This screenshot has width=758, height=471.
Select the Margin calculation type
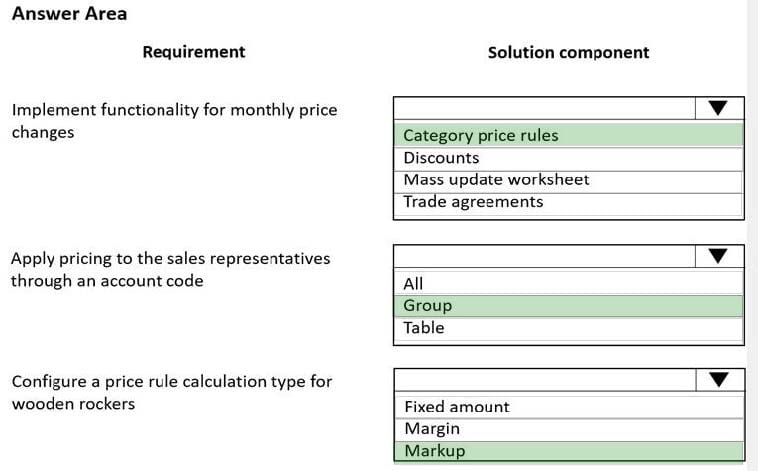569,429
